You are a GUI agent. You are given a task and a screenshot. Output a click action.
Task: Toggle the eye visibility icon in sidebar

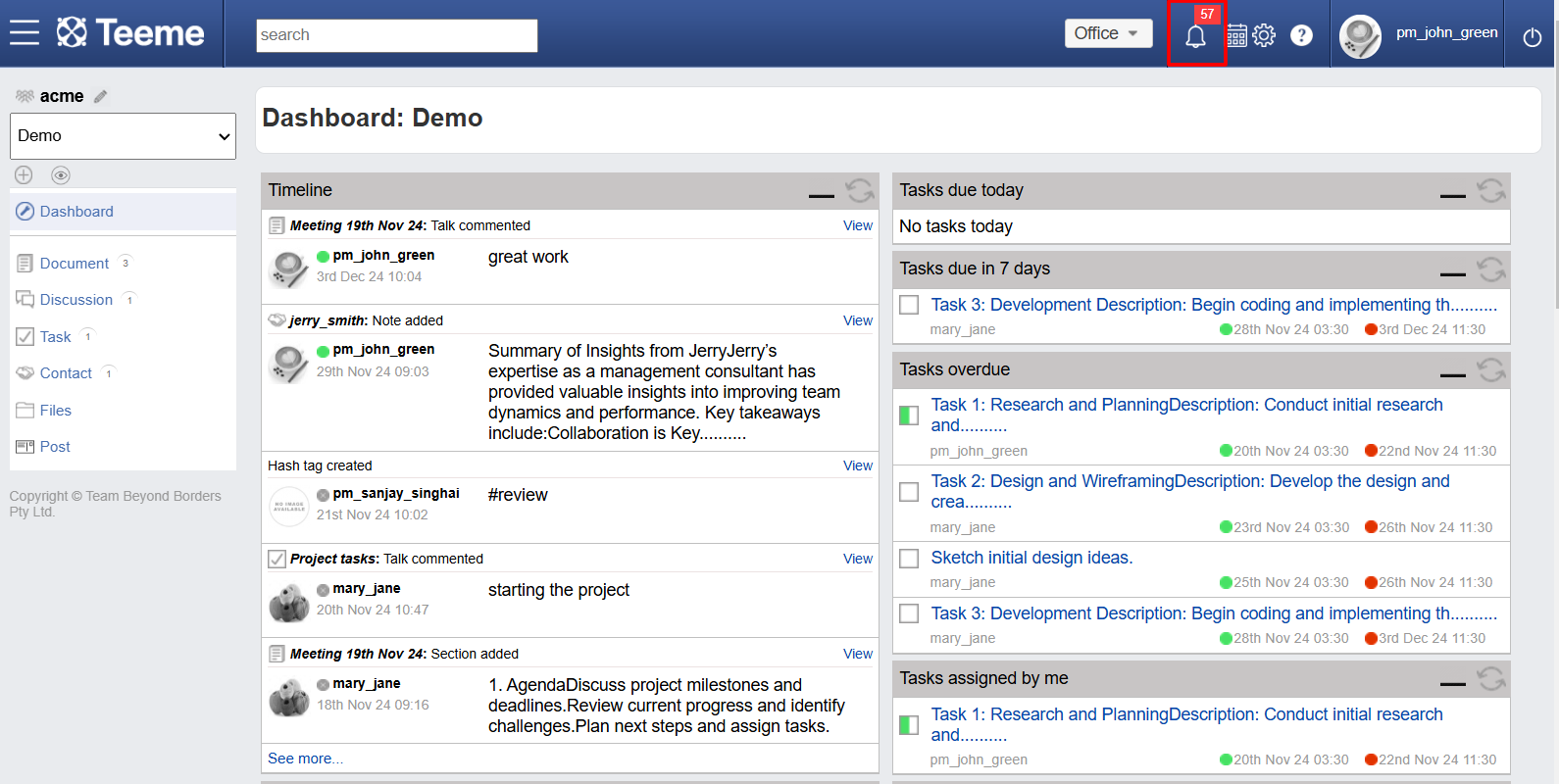click(61, 175)
